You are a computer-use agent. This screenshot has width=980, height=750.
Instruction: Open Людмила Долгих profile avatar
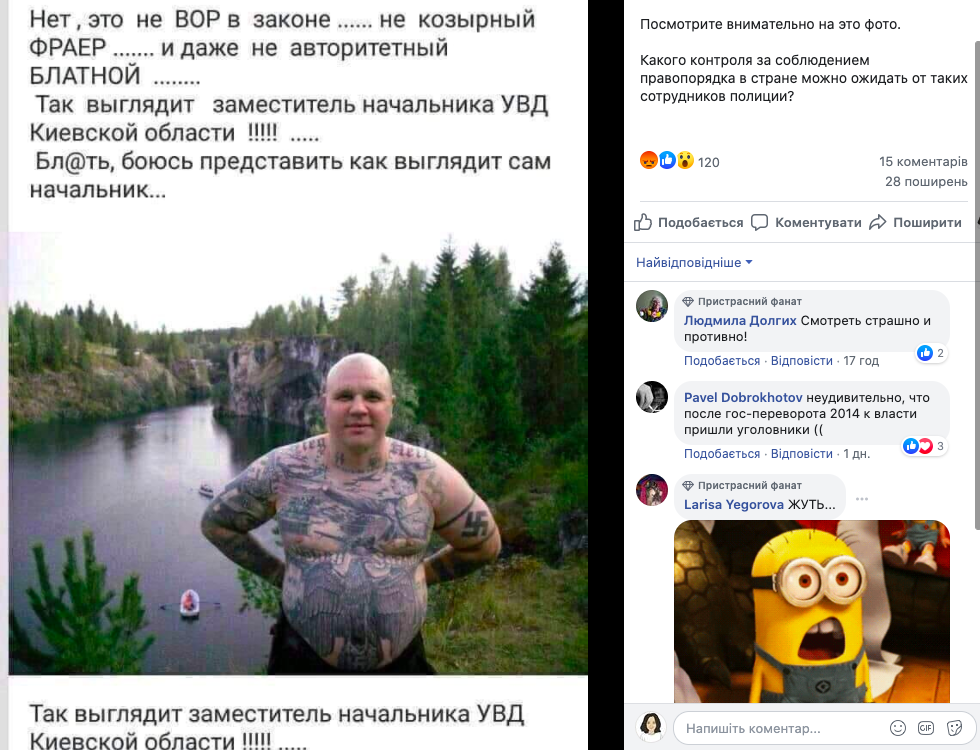pos(652,306)
